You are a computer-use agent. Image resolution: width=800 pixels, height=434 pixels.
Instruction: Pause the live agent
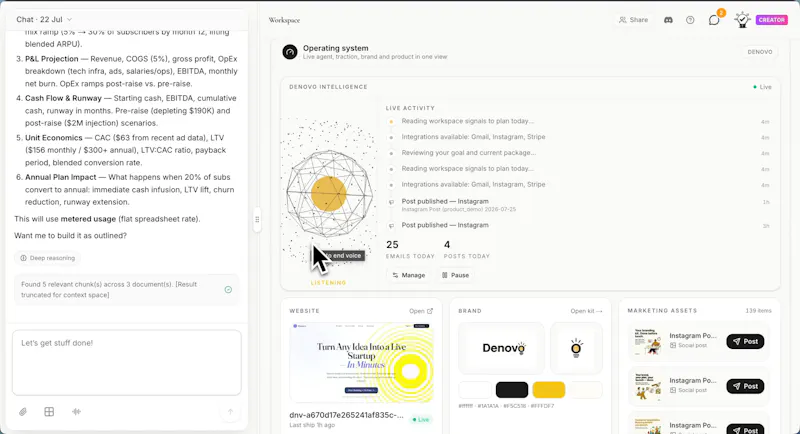pyautogui.click(x=455, y=275)
